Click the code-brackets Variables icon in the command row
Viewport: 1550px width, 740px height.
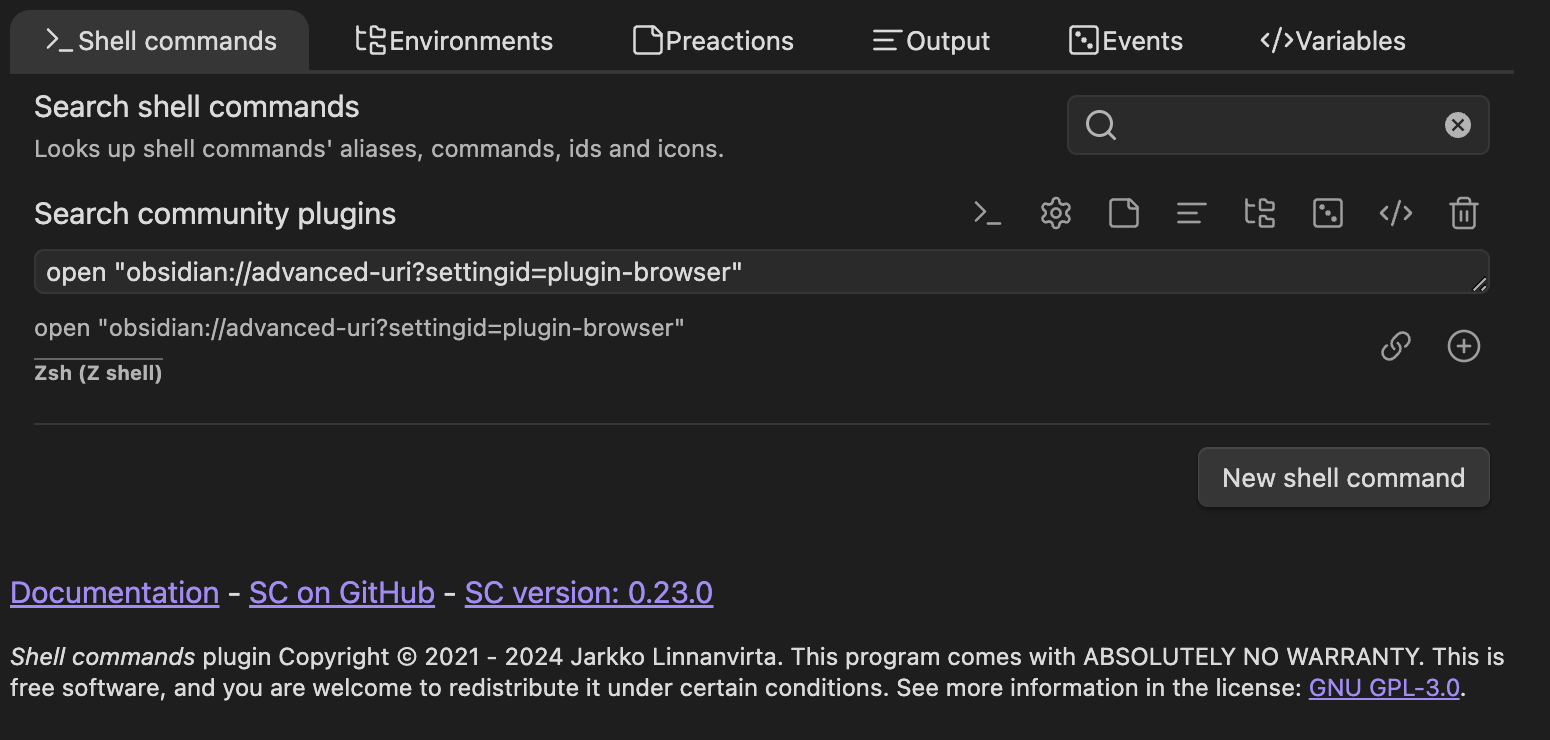coord(1396,213)
